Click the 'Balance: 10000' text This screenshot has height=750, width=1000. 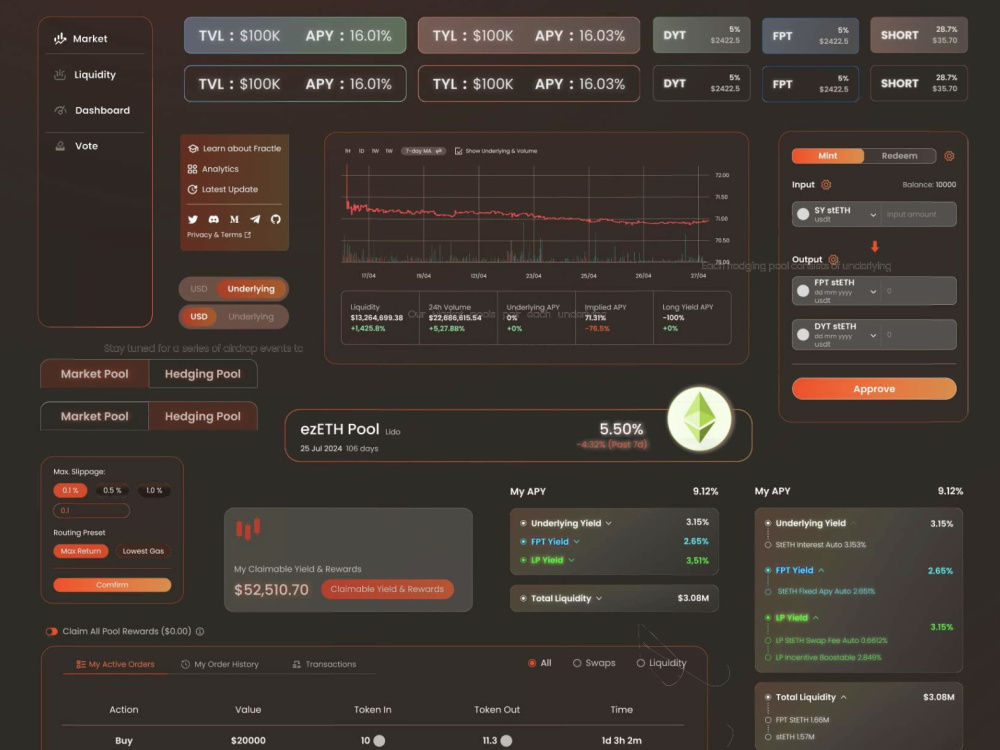pyautogui.click(x=929, y=185)
